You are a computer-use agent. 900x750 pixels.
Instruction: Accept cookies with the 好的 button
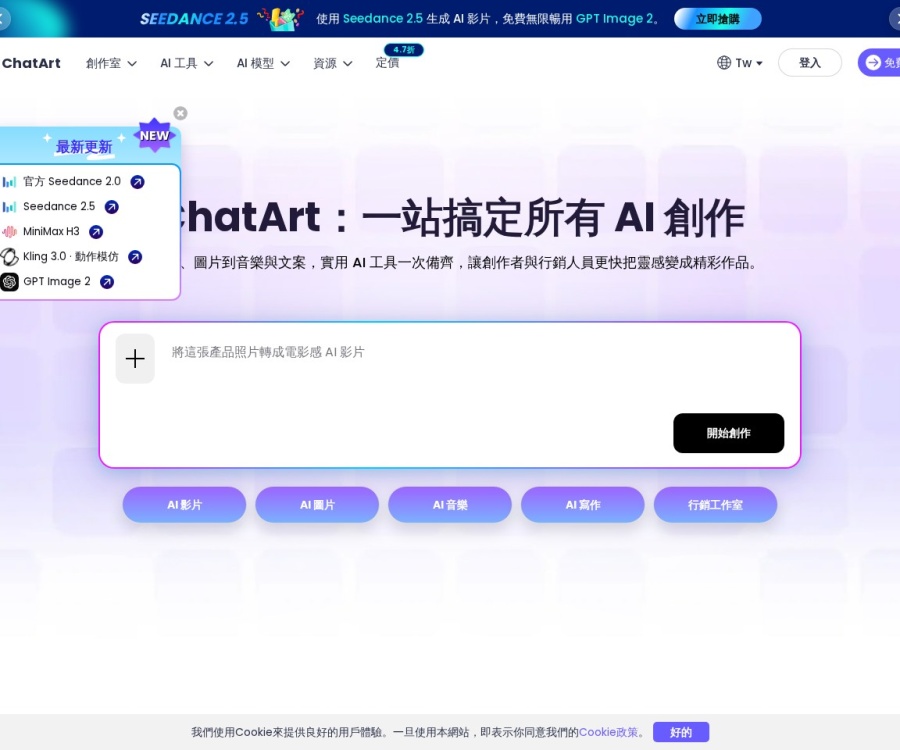click(681, 732)
